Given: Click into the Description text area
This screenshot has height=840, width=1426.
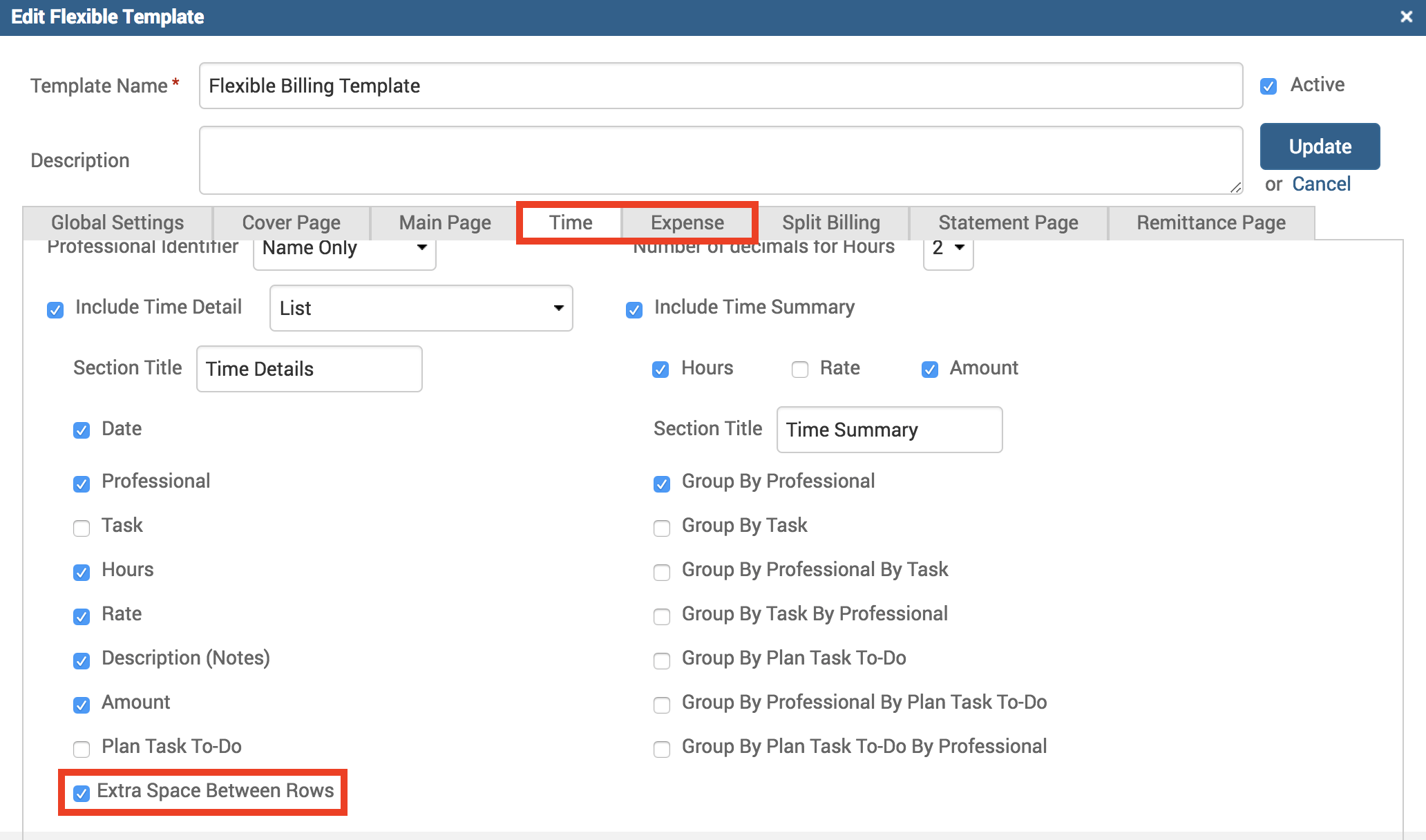Looking at the screenshot, I should click(x=721, y=160).
